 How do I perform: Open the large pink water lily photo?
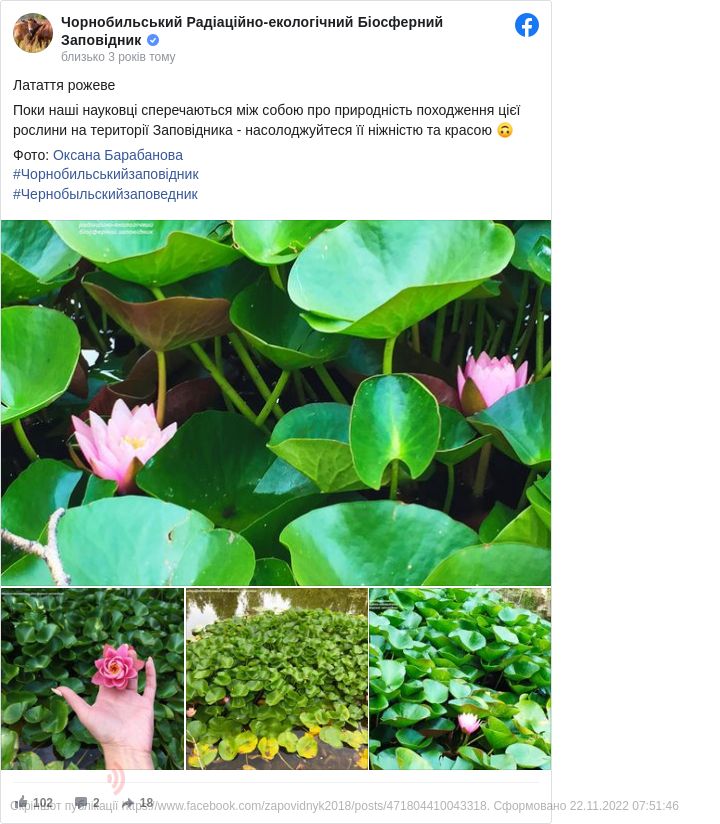click(x=276, y=403)
